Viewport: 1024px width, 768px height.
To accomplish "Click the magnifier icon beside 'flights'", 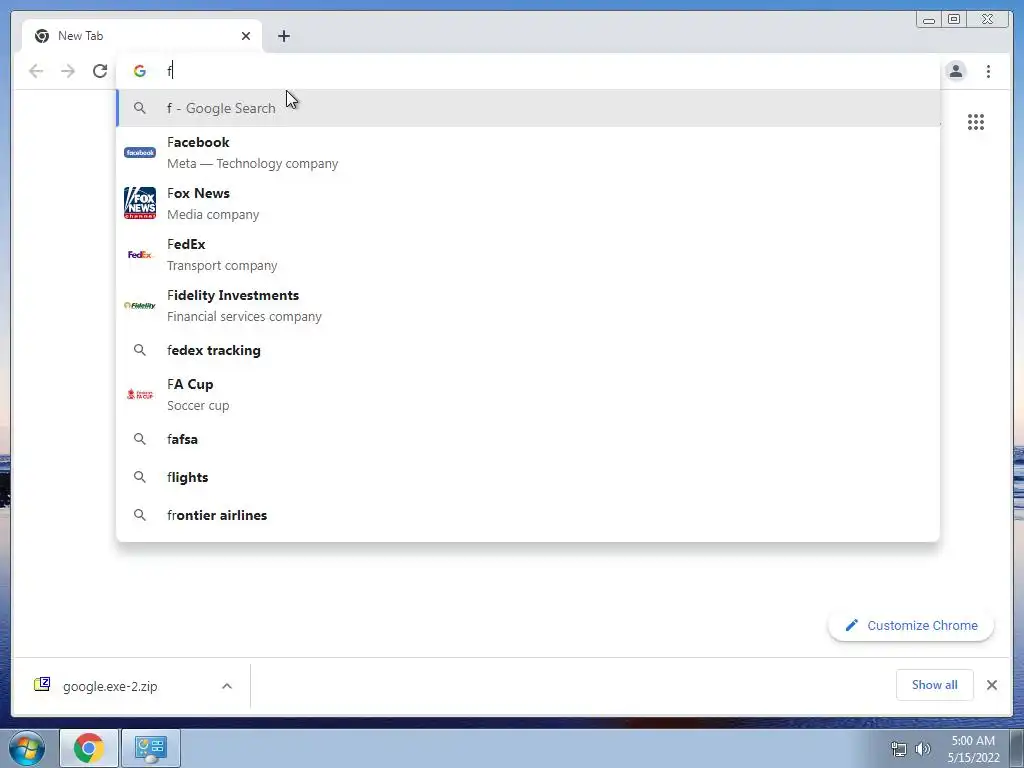I will pos(140,477).
